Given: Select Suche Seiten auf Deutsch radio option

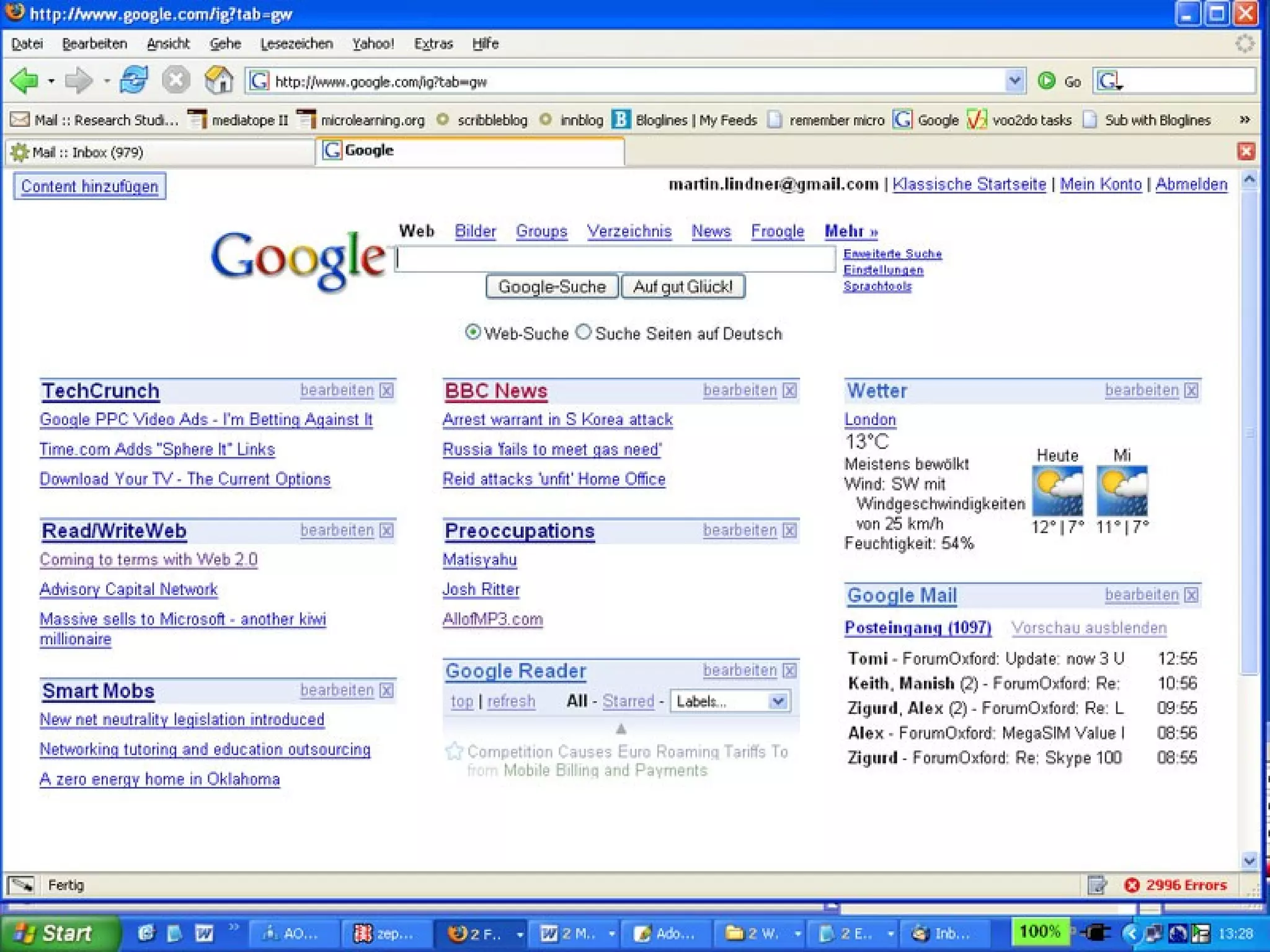Looking at the screenshot, I should pos(583,332).
